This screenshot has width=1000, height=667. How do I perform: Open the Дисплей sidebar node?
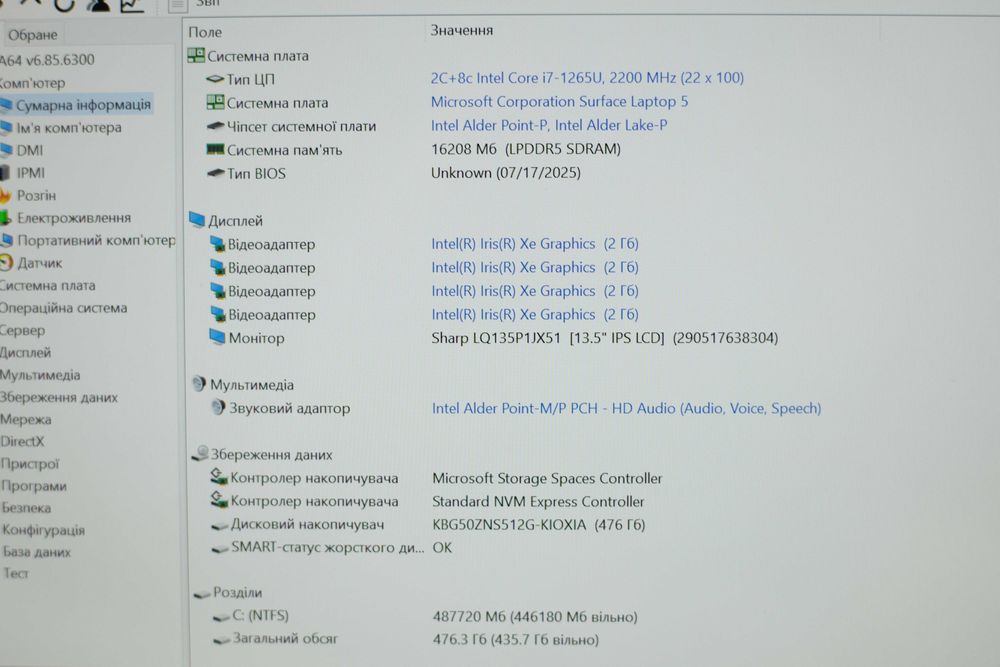point(26,353)
